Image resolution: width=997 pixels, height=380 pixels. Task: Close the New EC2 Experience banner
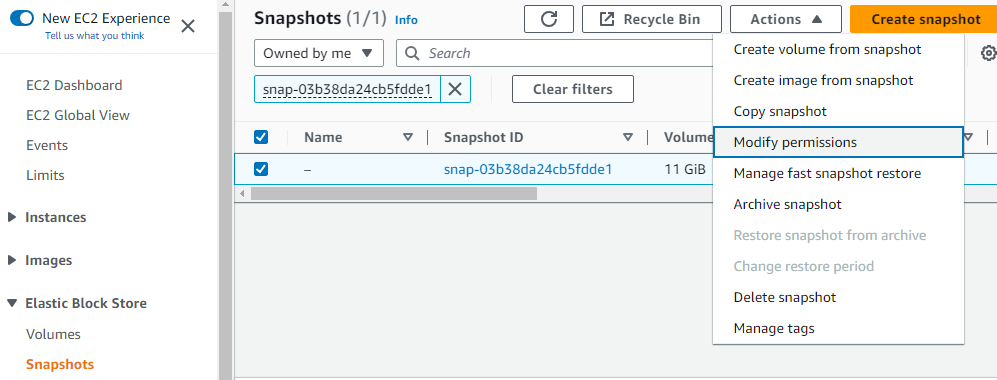coord(188,26)
